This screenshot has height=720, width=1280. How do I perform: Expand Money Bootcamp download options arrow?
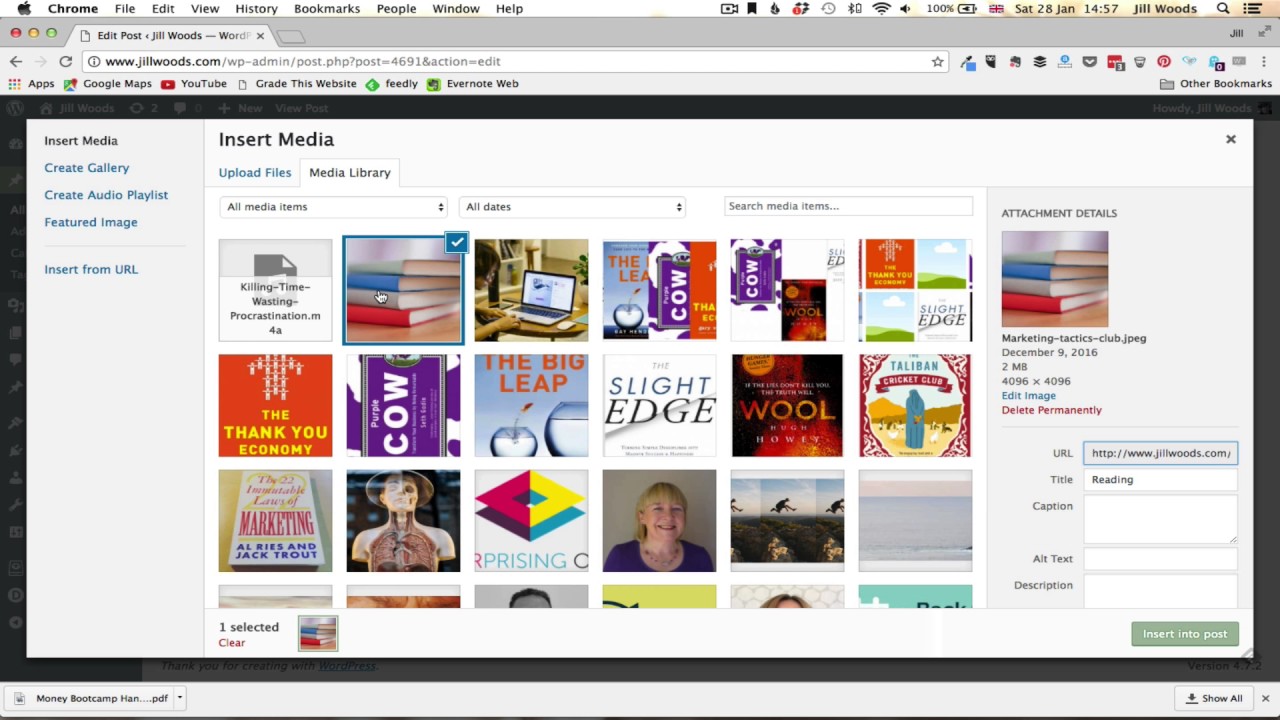click(180, 698)
